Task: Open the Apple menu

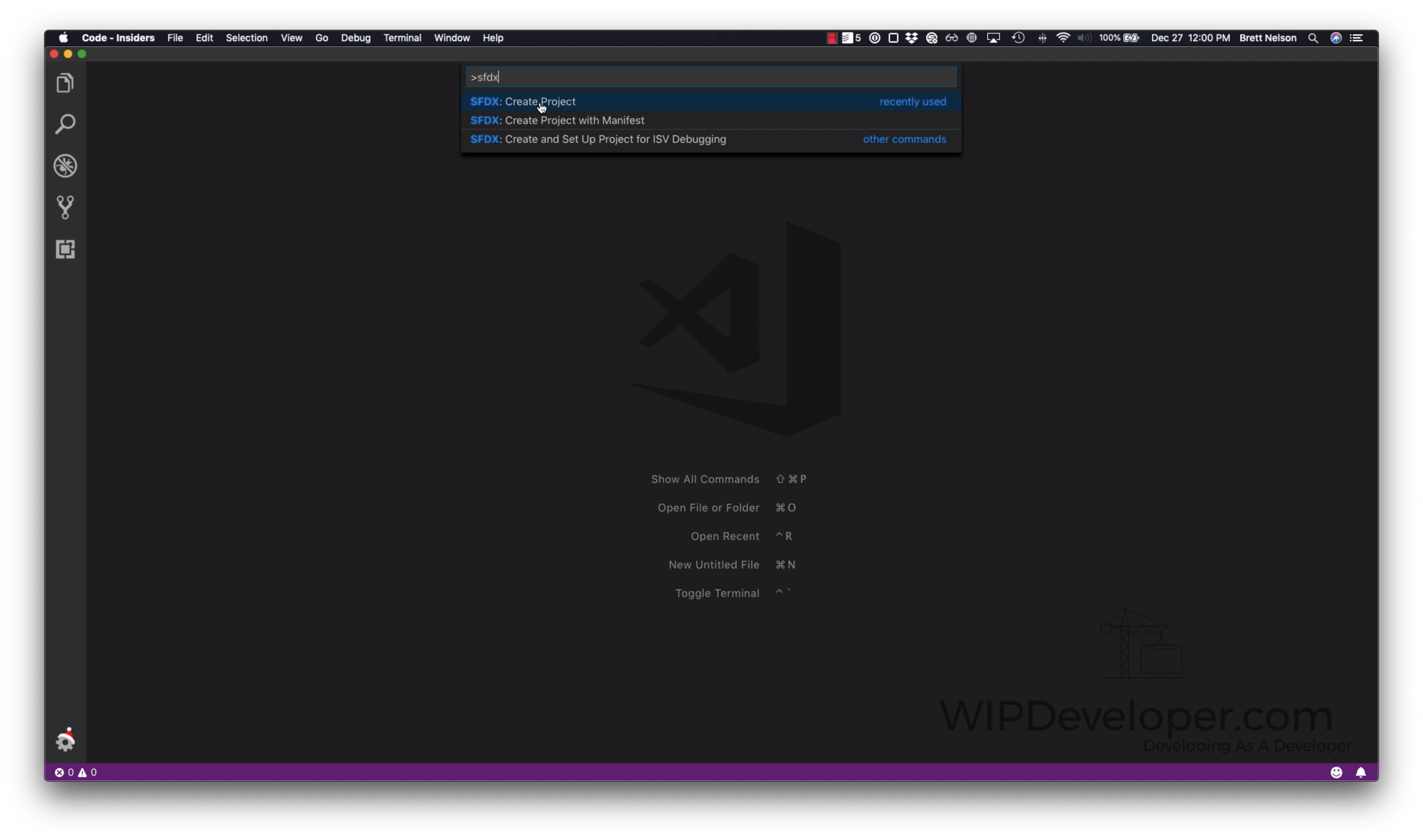Action: click(x=64, y=38)
